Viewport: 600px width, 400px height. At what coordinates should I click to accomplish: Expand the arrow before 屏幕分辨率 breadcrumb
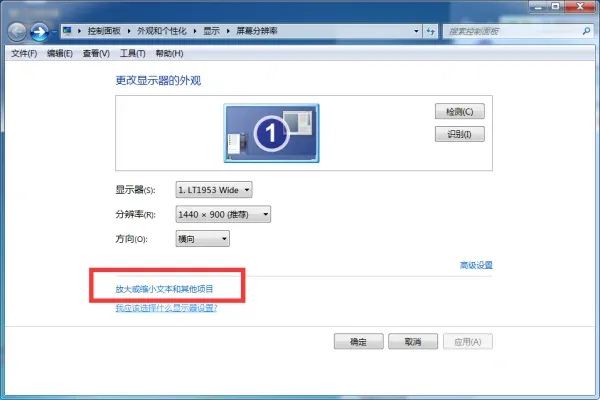point(228,31)
